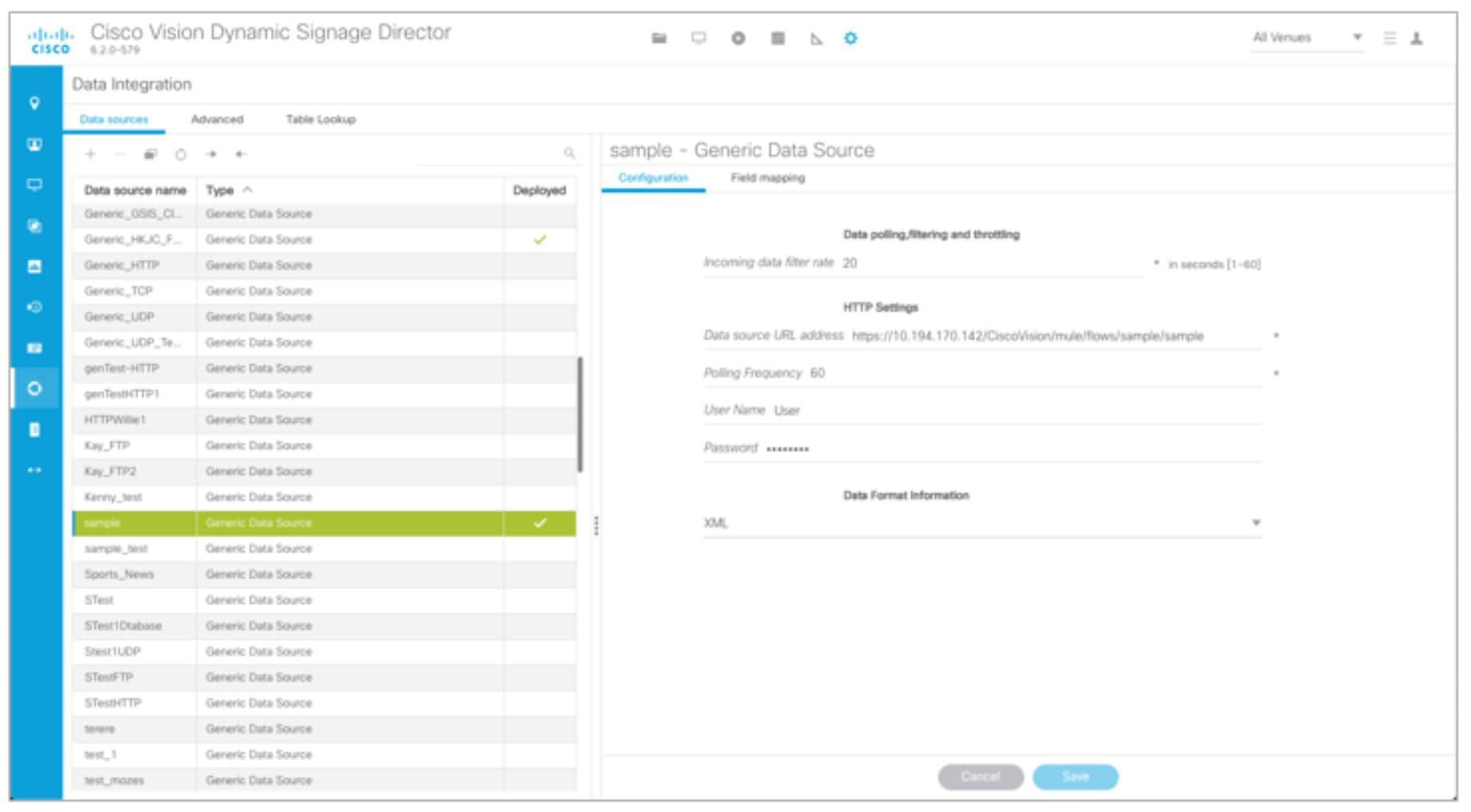This screenshot has height=812, width=1471.
Task: Click the minus delete data source icon
Action: [120, 154]
